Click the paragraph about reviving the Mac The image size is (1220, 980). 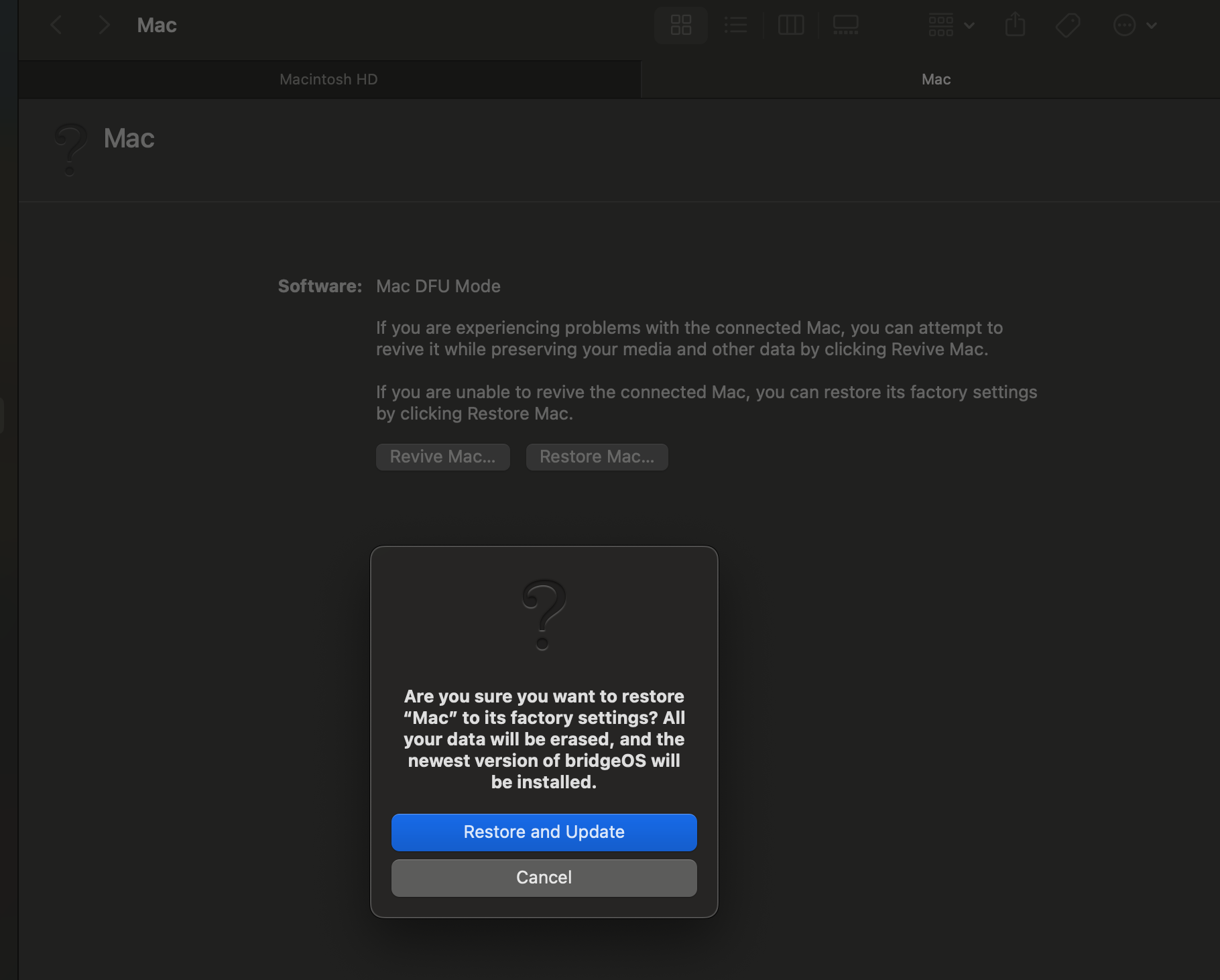(x=689, y=339)
